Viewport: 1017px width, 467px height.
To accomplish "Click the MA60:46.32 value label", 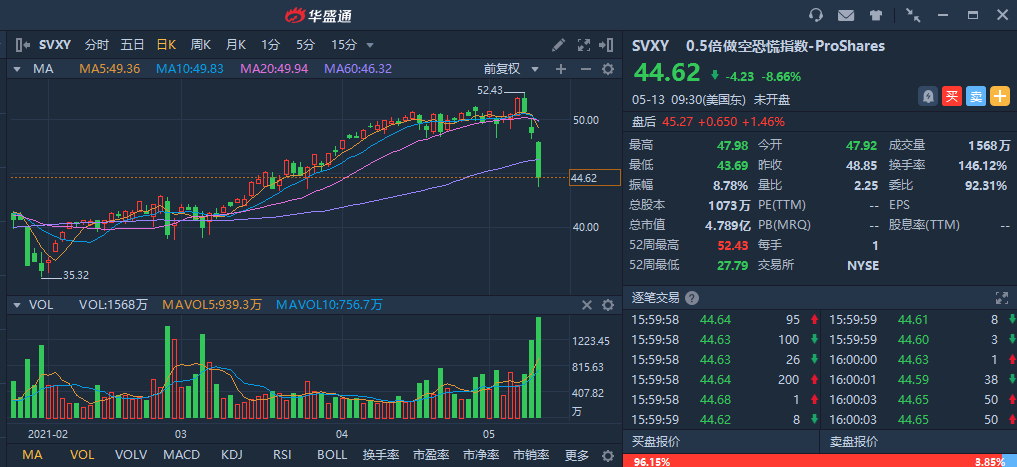I will click(x=358, y=69).
